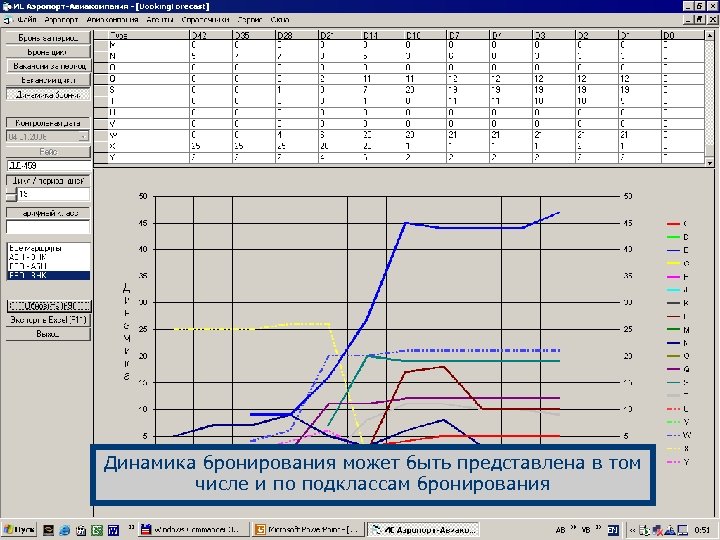
Task: Open the control date dropdown
Action: [84, 137]
